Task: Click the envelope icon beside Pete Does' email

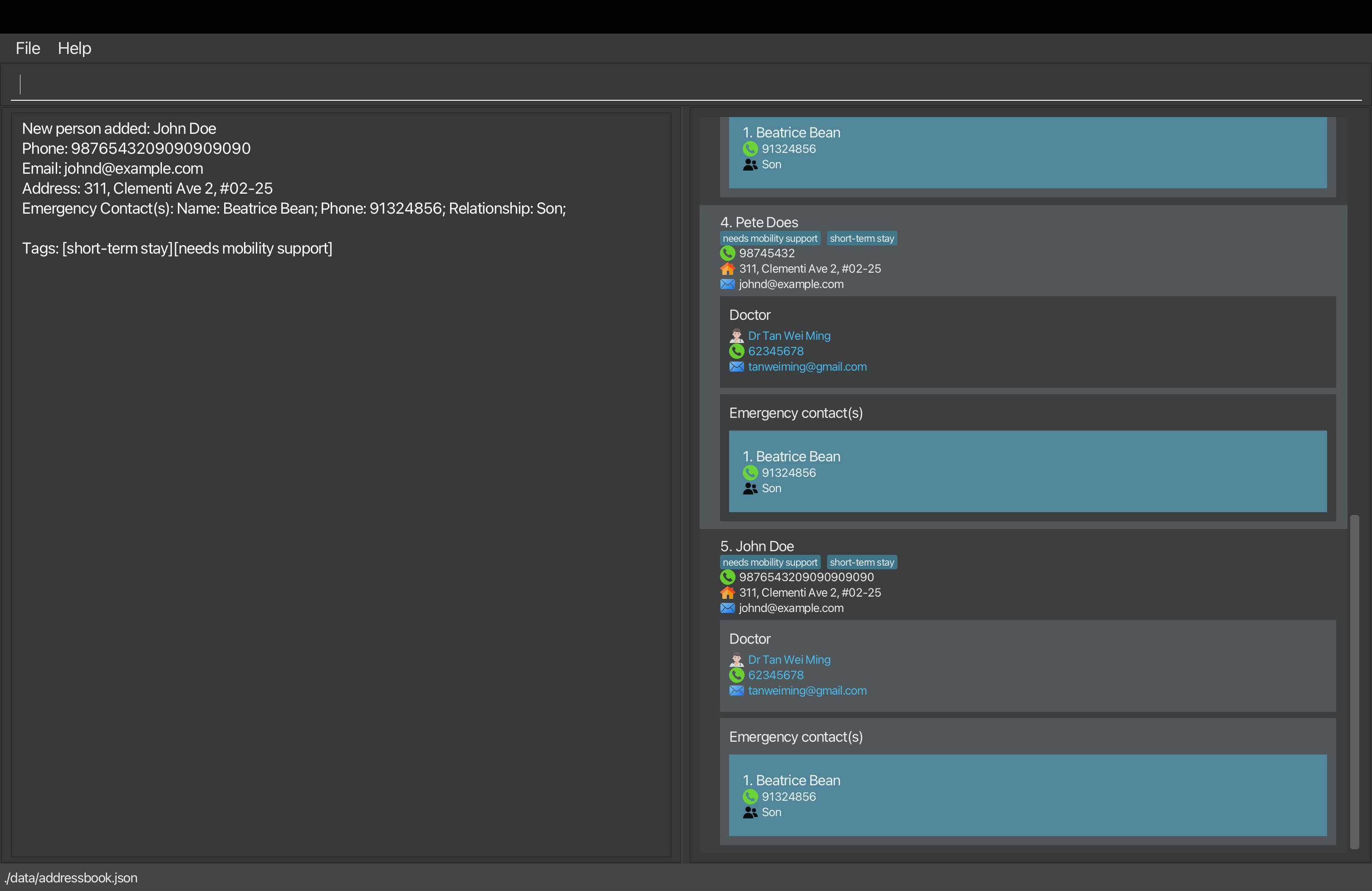Action: coord(727,284)
